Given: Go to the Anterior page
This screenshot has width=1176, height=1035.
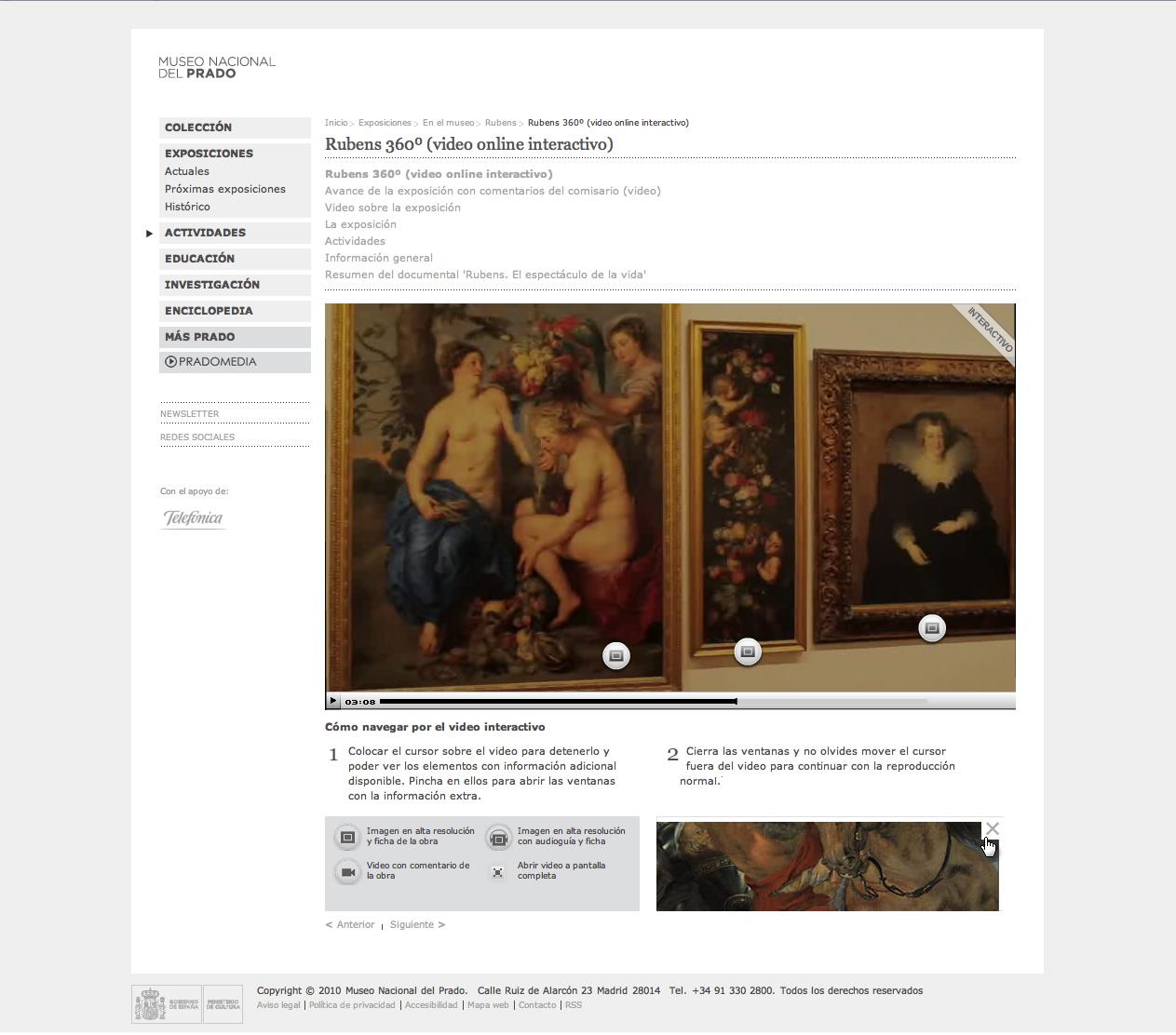Looking at the screenshot, I should click(350, 924).
